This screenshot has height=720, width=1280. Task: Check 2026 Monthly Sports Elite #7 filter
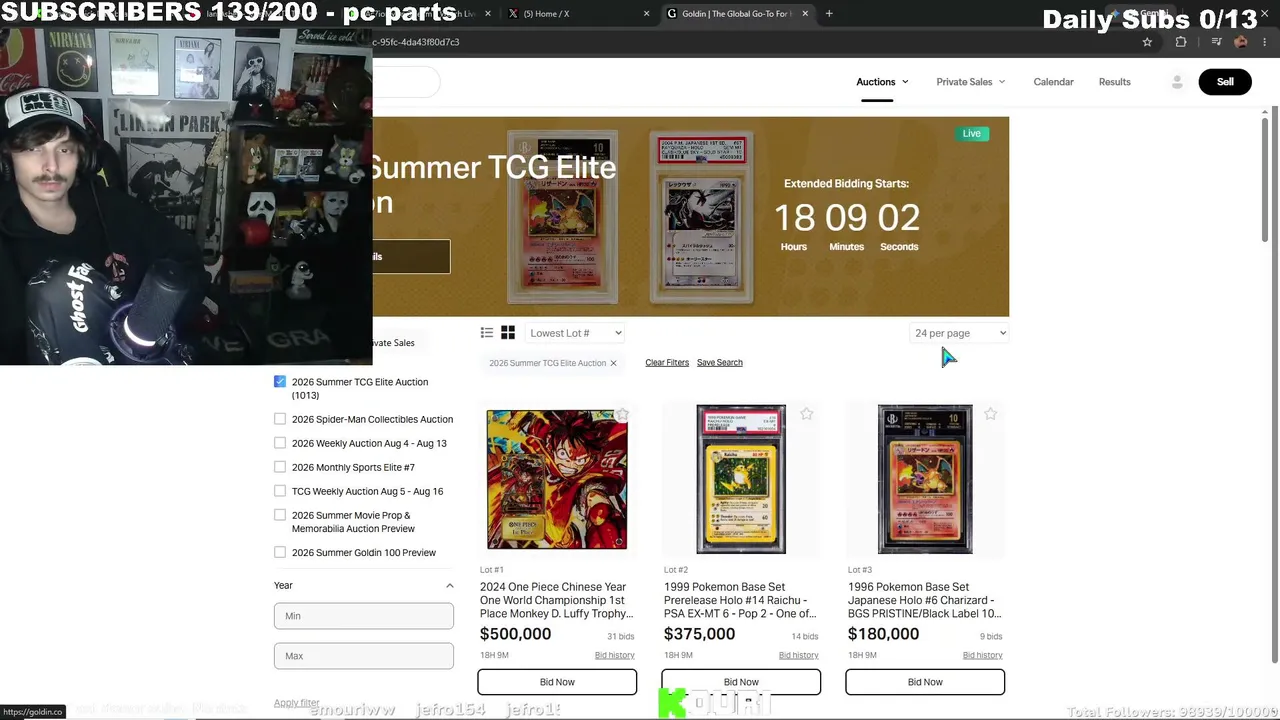(x=280, y=467)
